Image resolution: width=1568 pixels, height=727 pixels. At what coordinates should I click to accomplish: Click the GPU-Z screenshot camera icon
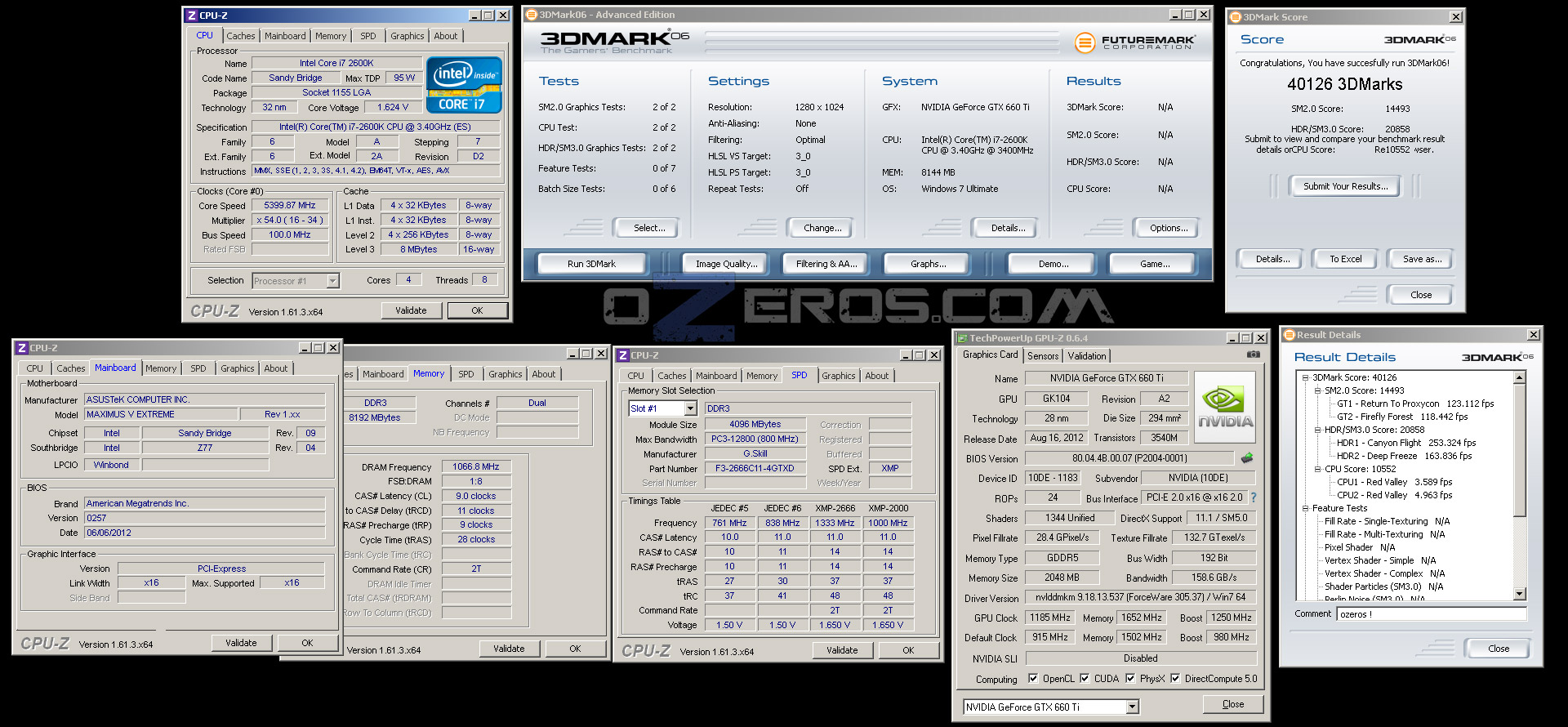(1253, 355)
